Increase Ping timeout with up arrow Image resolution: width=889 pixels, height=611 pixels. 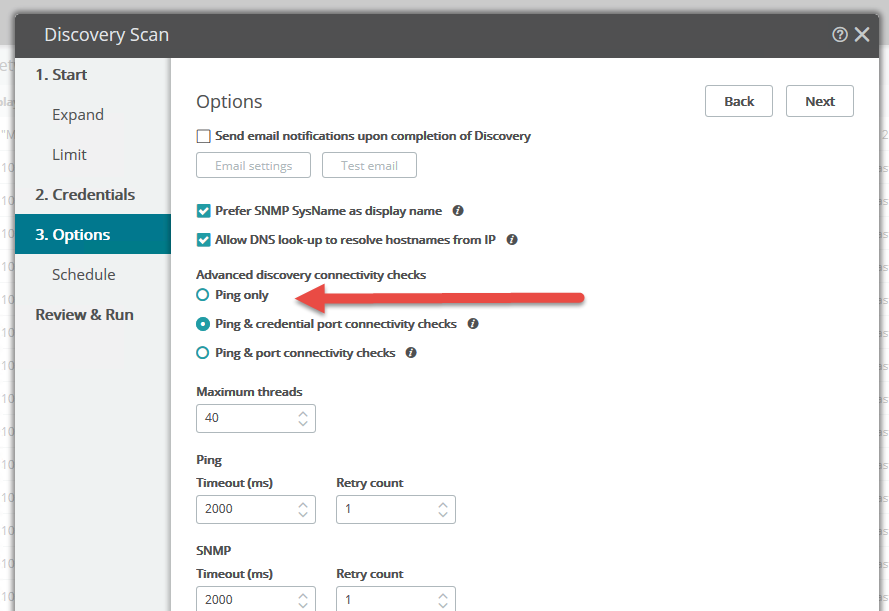coord(303,504)
